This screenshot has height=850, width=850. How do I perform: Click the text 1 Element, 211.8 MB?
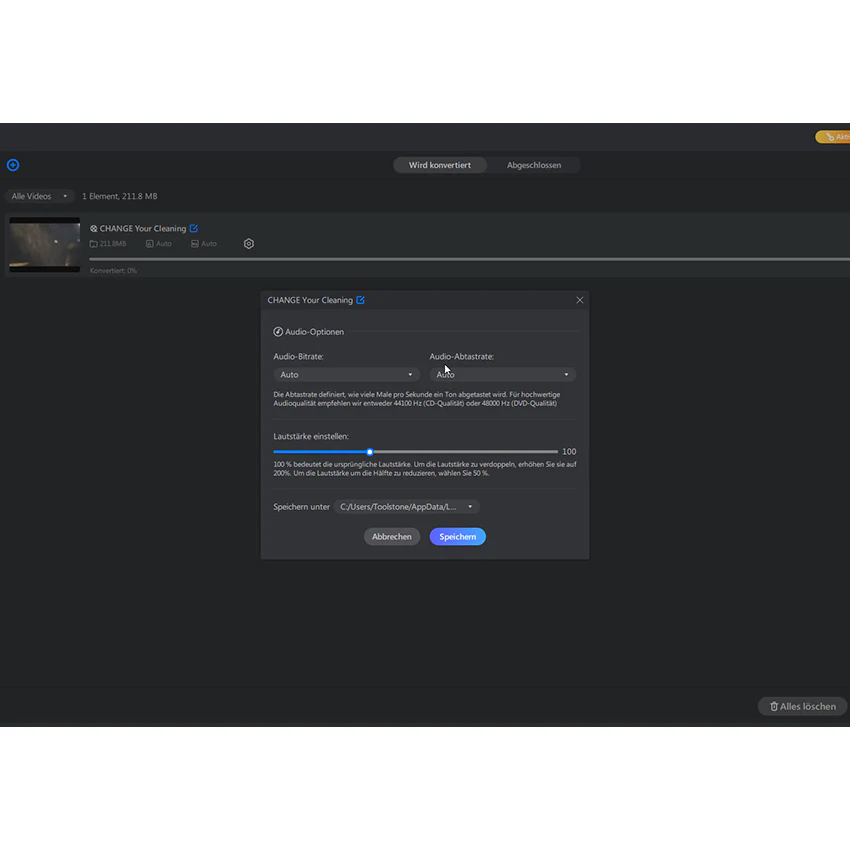click(120, 196)
